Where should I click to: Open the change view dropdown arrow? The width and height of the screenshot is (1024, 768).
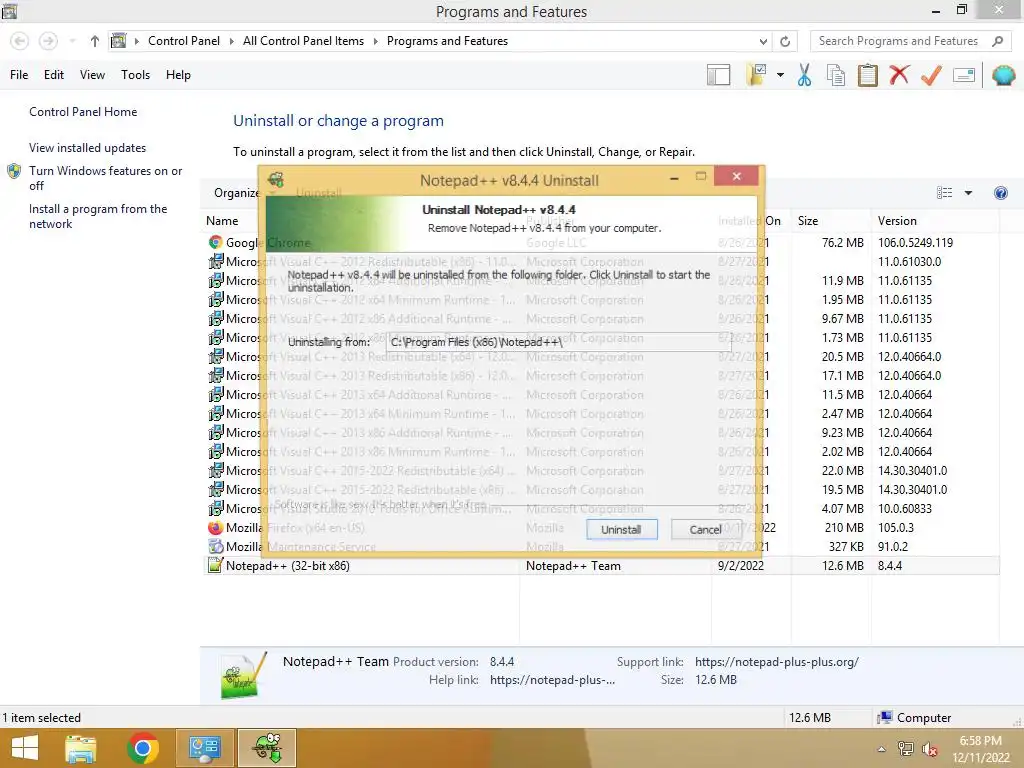click(968, 193)
